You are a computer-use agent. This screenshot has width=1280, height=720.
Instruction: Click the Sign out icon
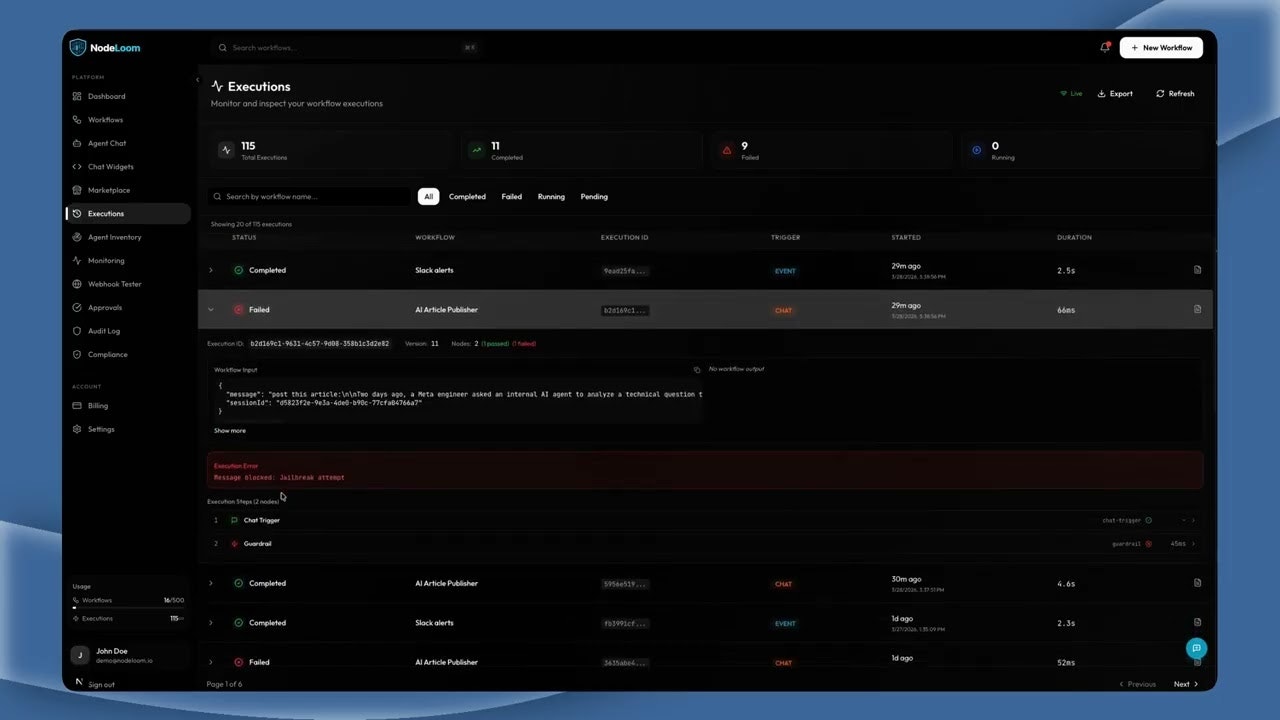coord(79,683)
